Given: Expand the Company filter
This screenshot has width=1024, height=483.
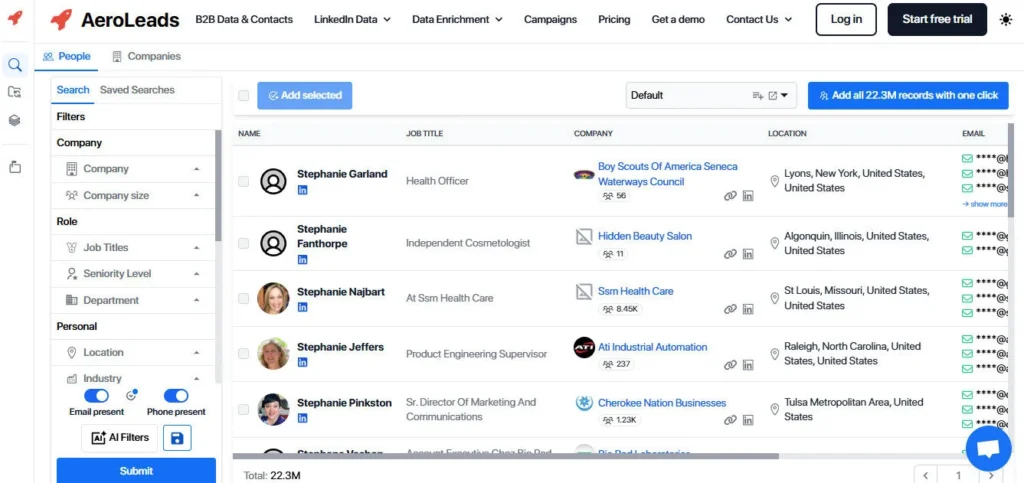Looking at the screenshot, I should (x=133, y=169).
